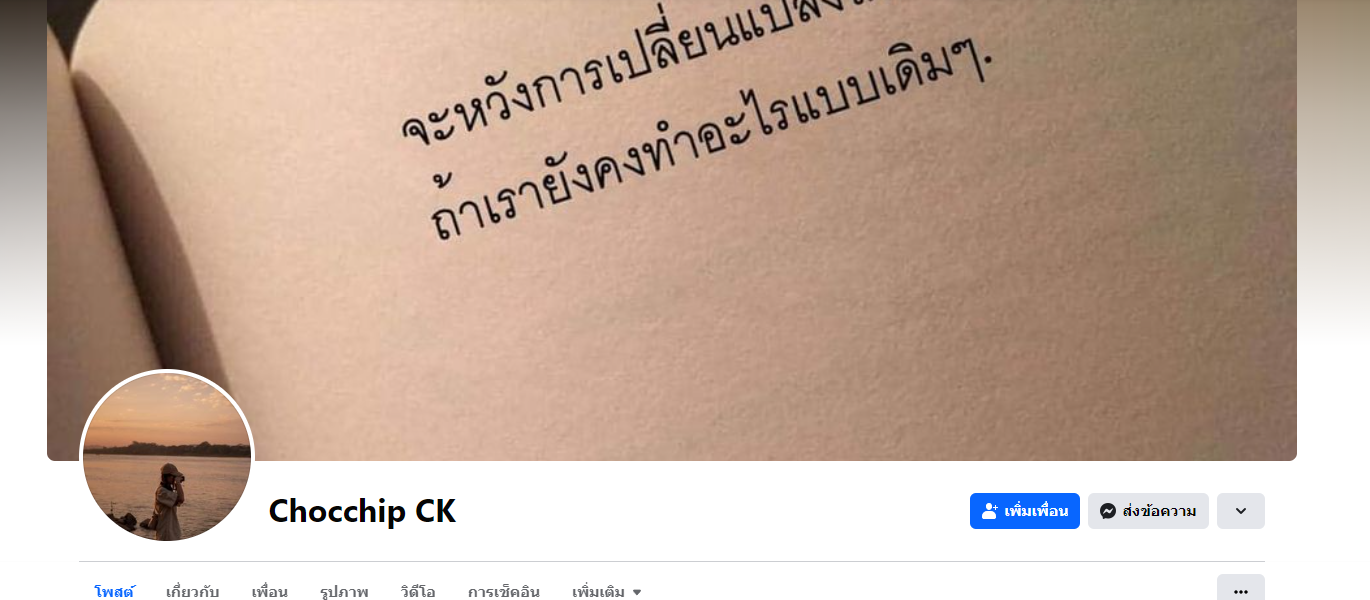
Task: Click the person-plus icon on Add Friend button
Action: [990, 511]
